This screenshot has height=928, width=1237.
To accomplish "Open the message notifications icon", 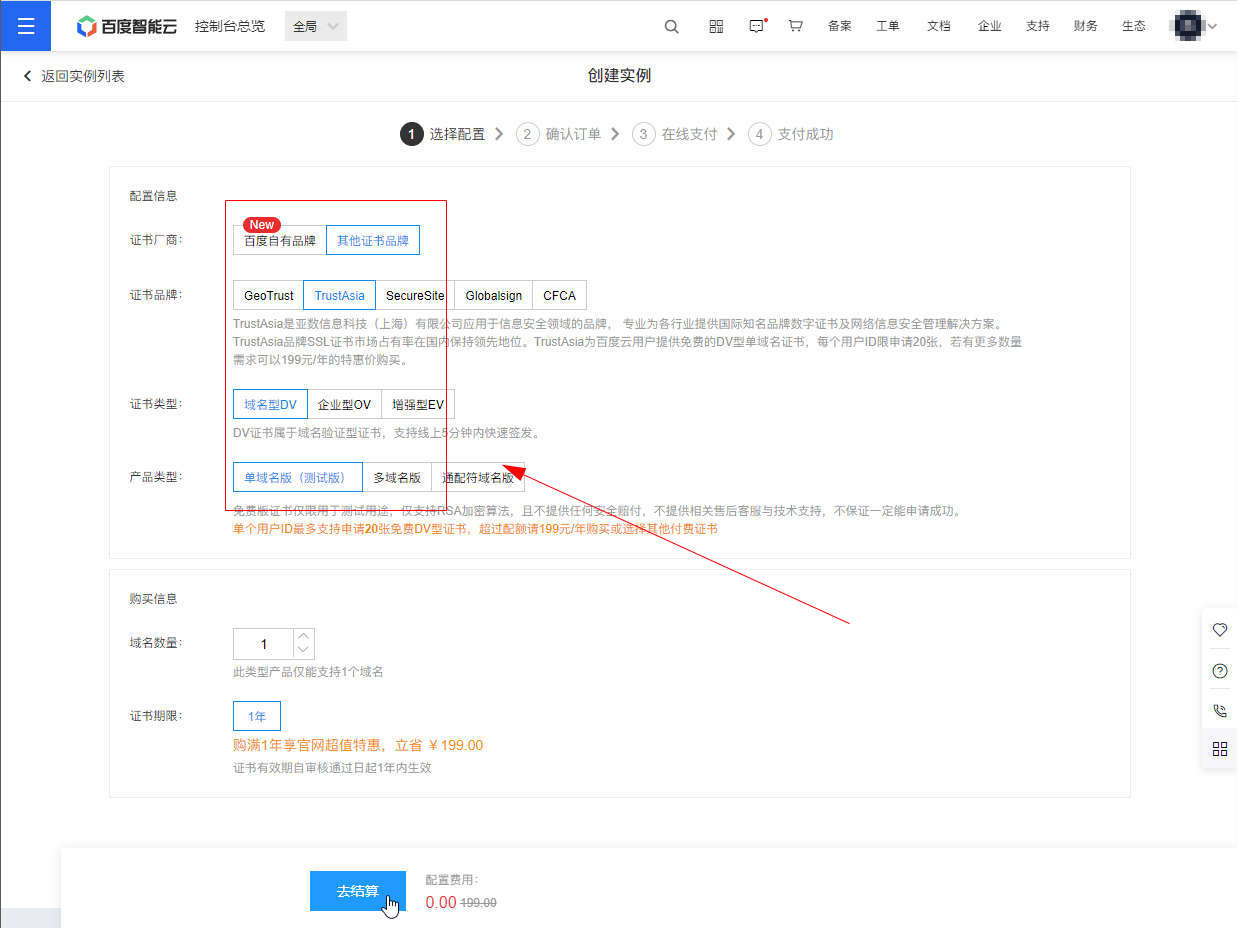I will 757,26.
